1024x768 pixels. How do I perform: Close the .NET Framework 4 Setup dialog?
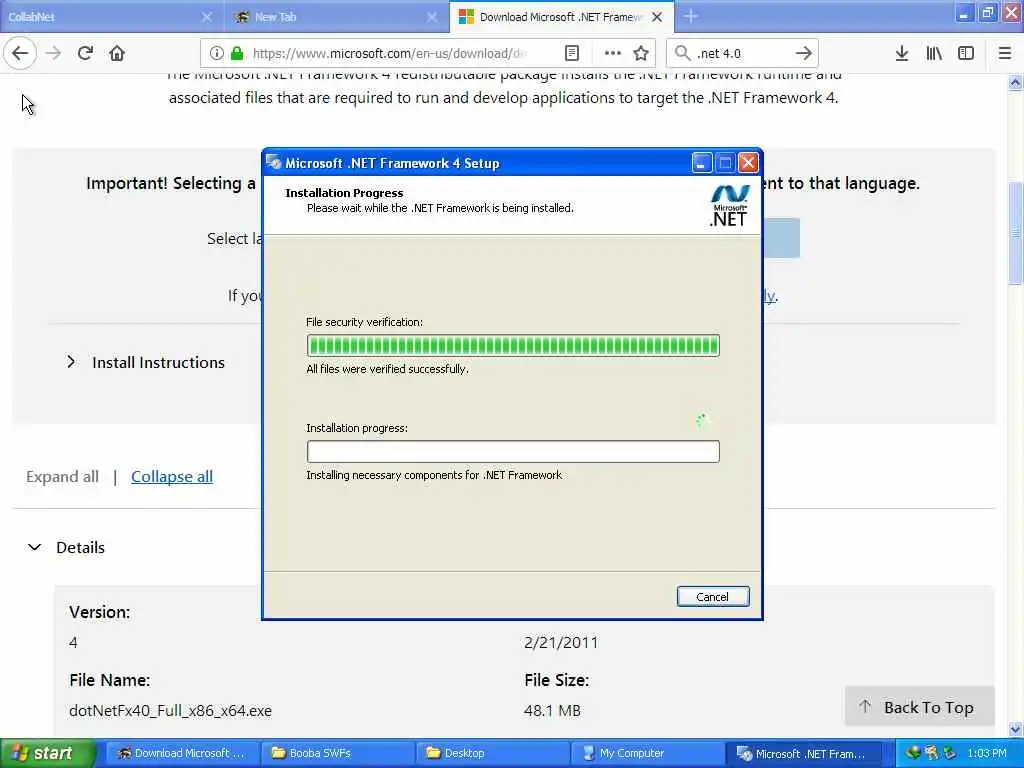click(x=748, y=163)
